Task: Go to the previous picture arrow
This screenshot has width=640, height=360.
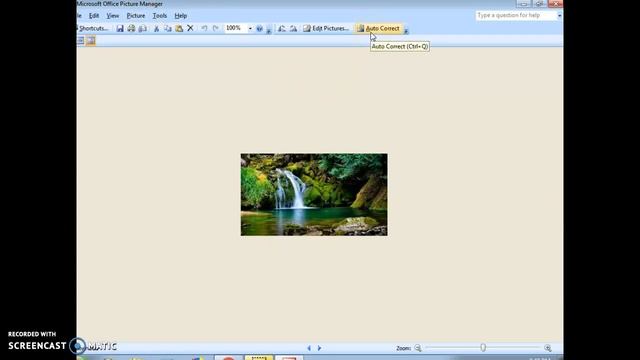Action: pos(309,348)
